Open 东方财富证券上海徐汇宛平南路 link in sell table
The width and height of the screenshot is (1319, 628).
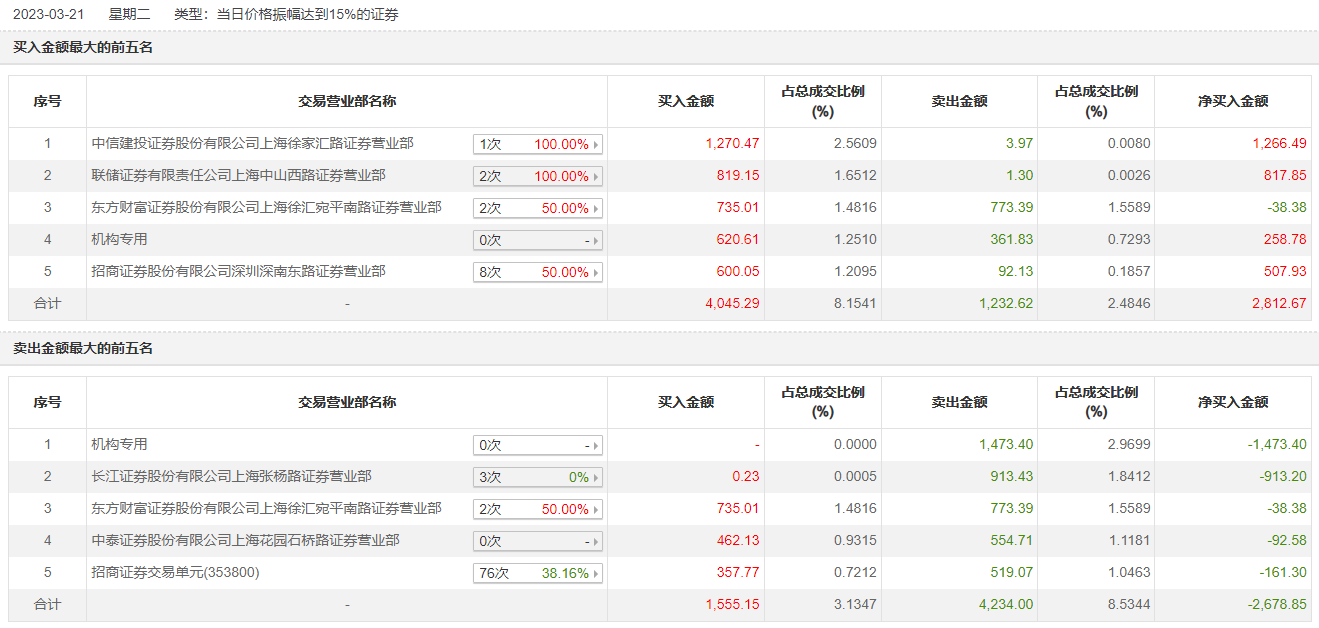(266, 508)
